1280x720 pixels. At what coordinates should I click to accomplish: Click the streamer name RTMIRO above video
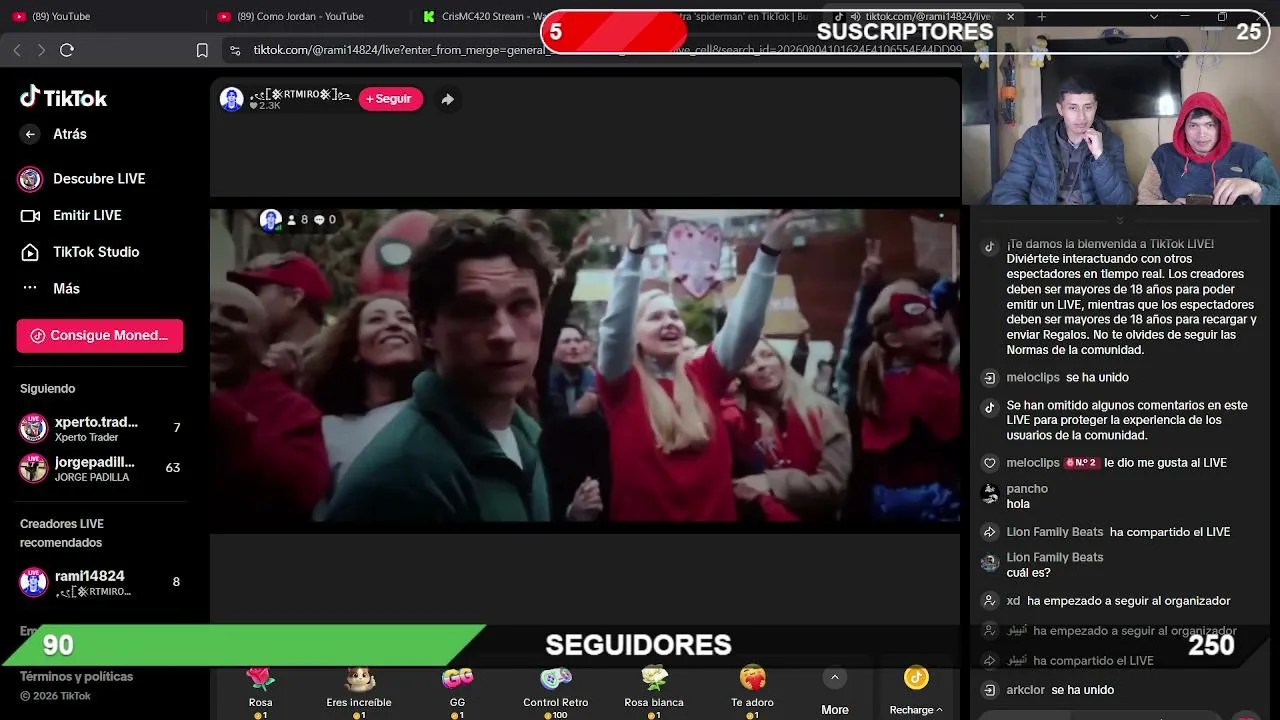(300, 95)
